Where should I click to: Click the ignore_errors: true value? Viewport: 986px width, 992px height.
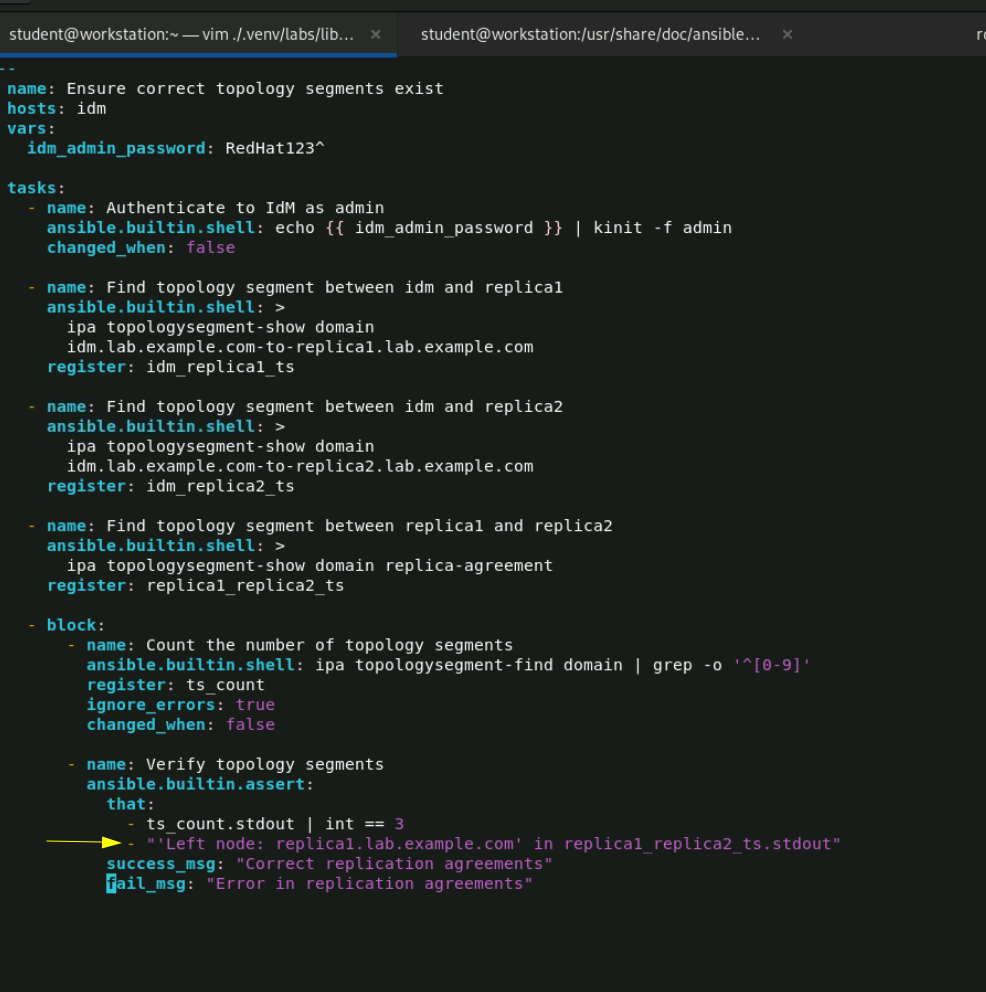click(255, 705)
